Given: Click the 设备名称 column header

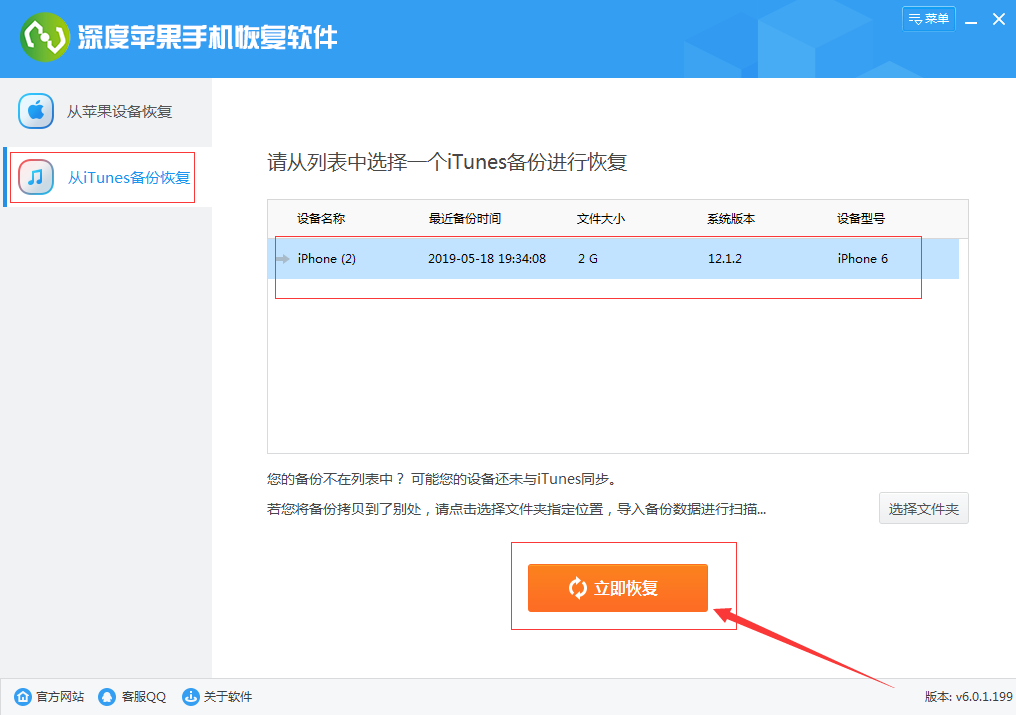Looking at the screenshot, I should (321, 219).
